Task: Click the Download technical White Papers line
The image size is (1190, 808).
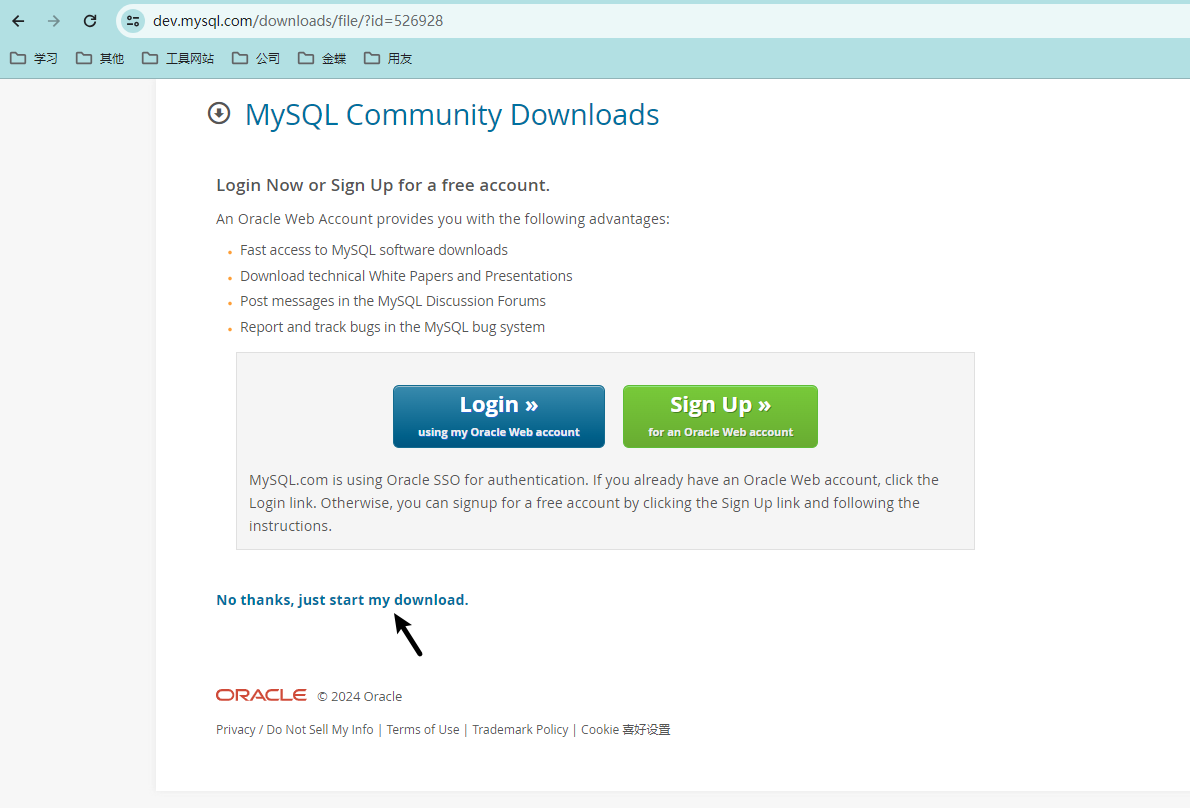Action: [406, 276]
